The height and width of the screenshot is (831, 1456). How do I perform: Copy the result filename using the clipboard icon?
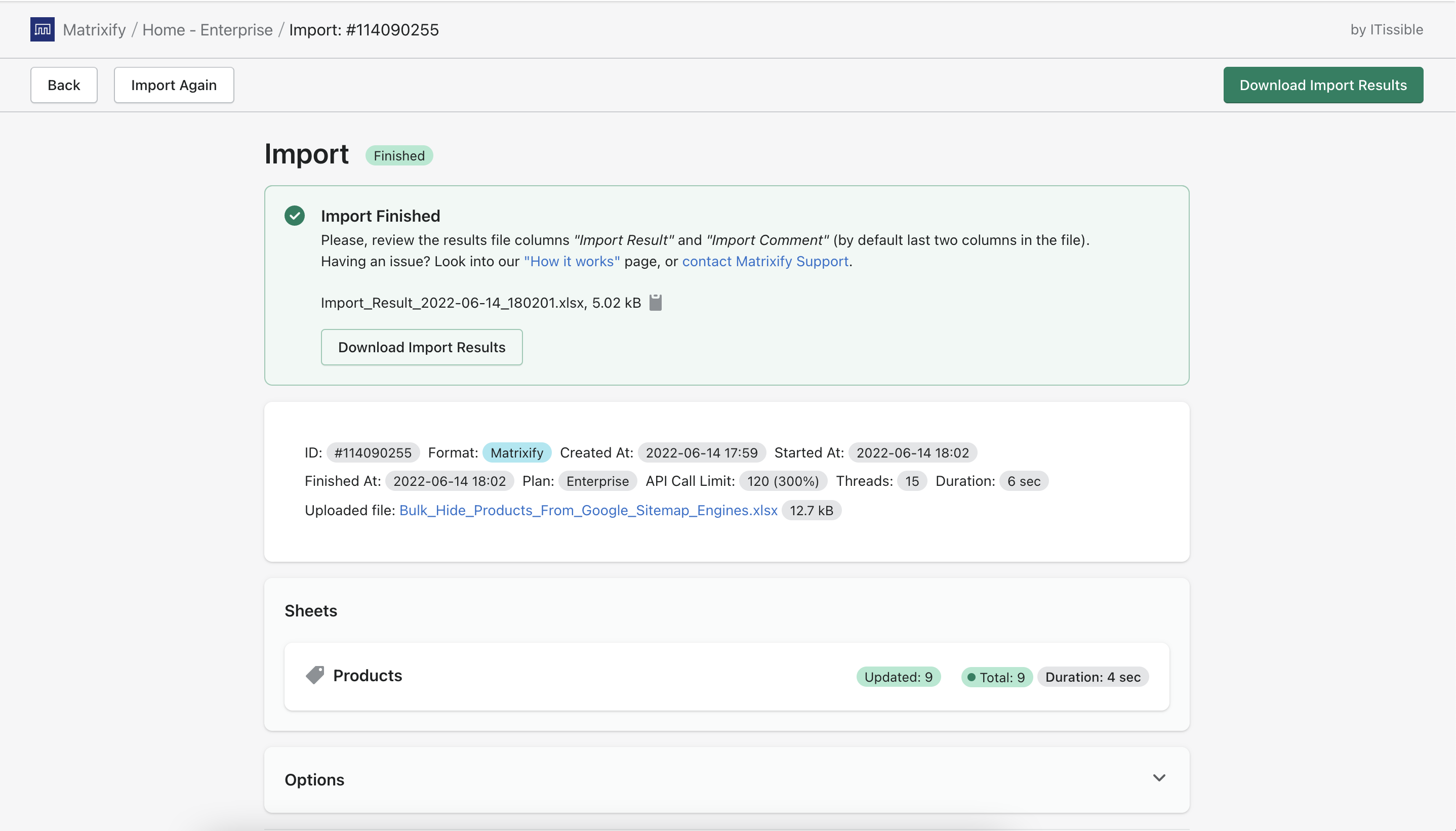click(654, 302)
